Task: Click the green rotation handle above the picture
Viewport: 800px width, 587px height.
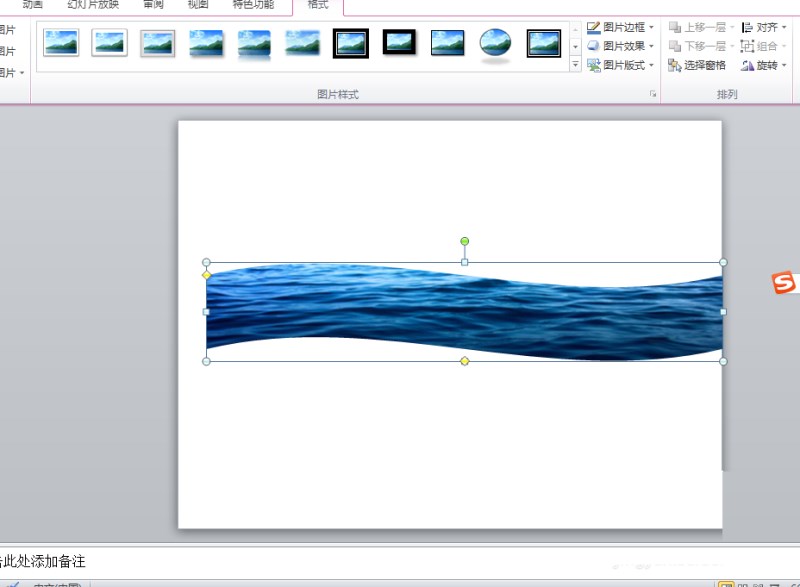Action: (x=464, y=241)
